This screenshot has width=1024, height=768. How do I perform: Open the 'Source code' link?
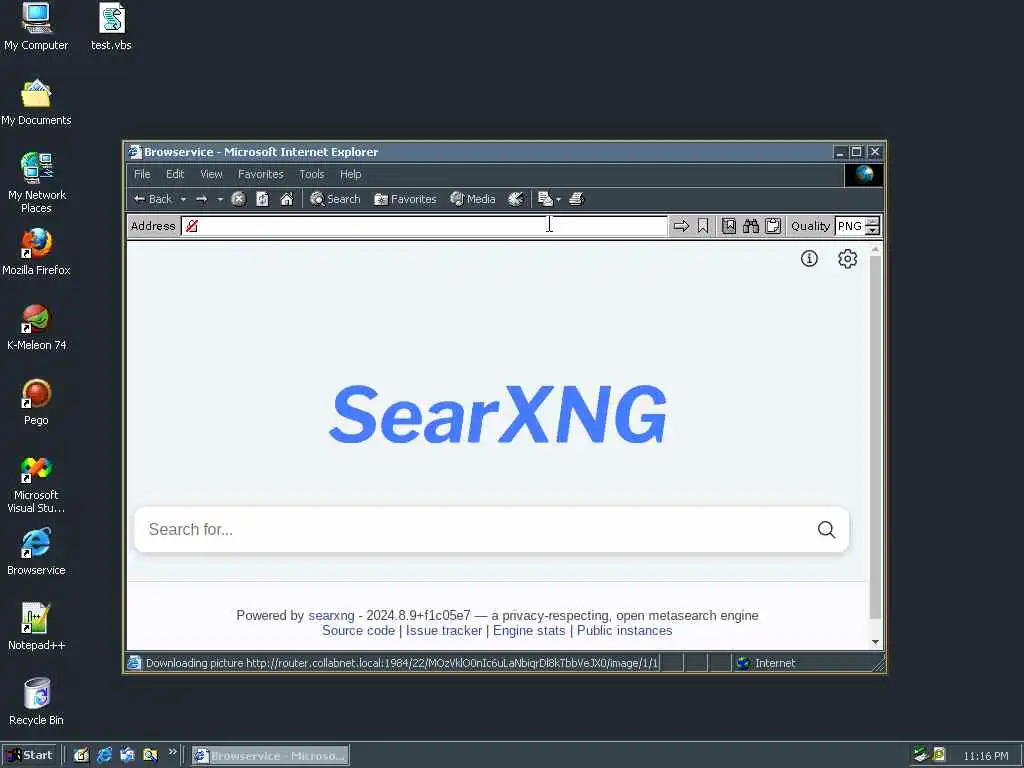coord(359,631)
